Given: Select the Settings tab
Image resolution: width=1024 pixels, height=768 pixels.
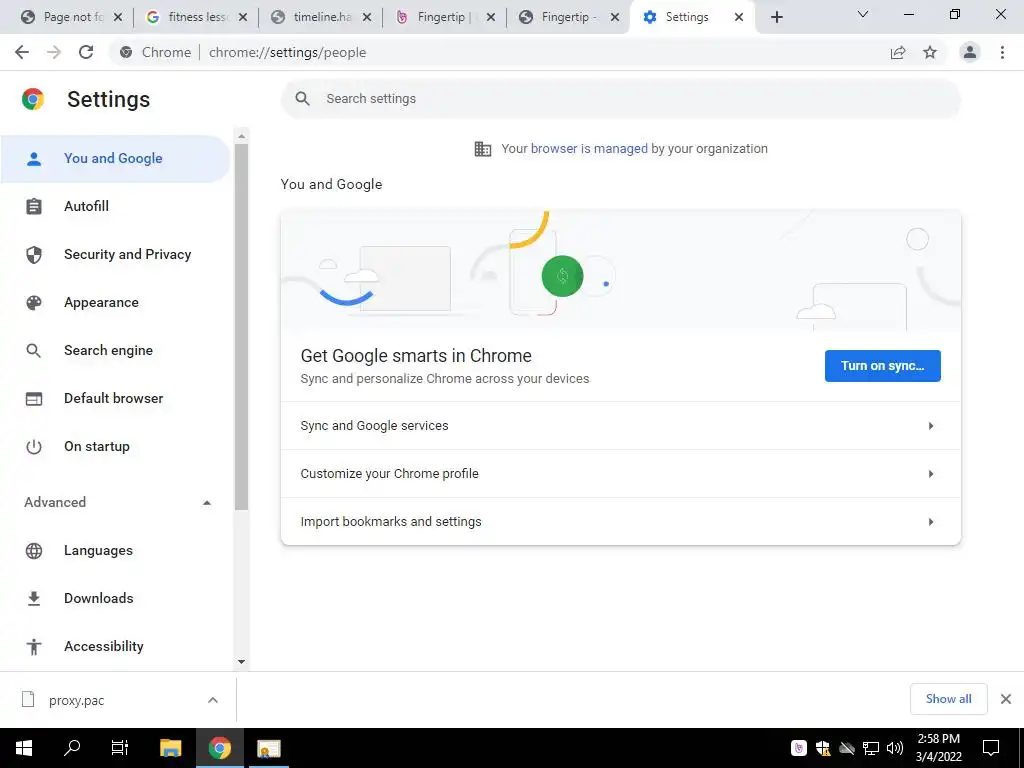Looking at the screenshot, I should 686,17.
